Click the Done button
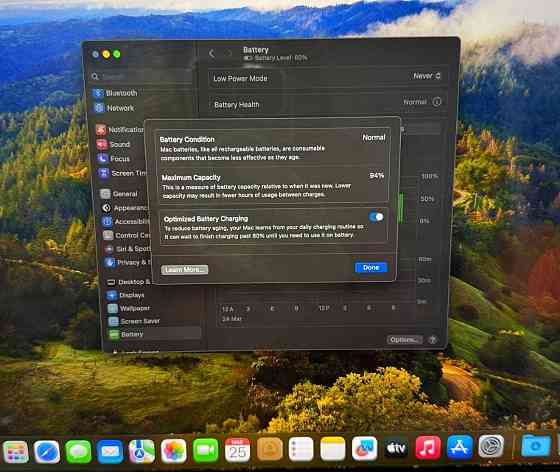This screenshot has width=560, height=472. [371, 267]
